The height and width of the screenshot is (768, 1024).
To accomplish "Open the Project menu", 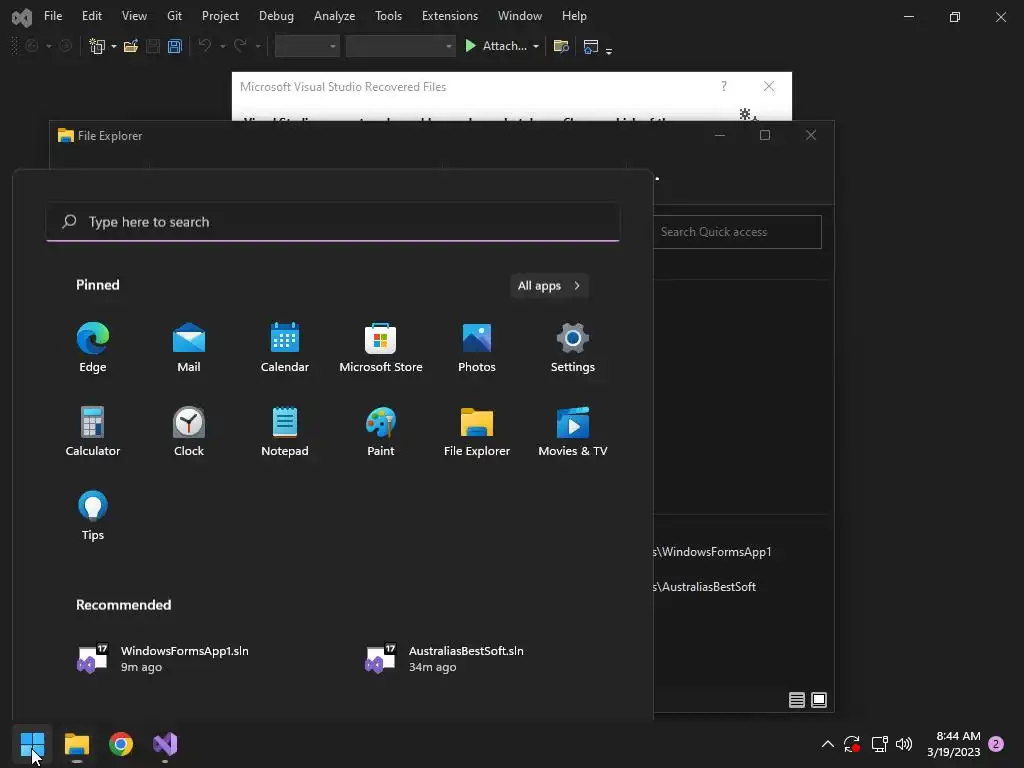I will 220,16.
